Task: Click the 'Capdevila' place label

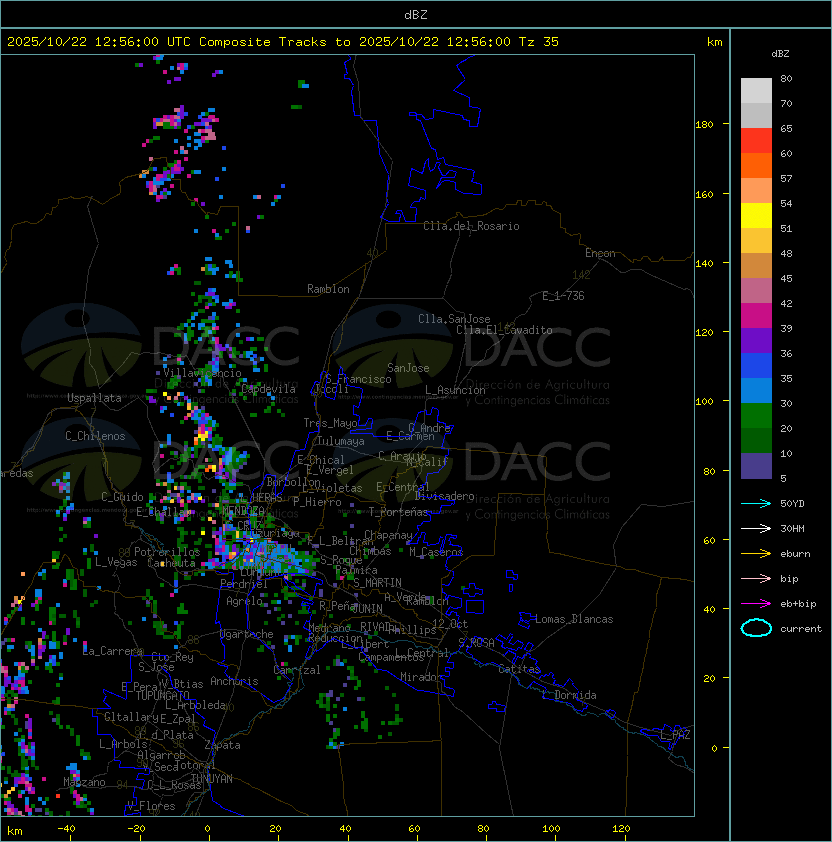Action: pyautogui.click(x=268, y=389)
